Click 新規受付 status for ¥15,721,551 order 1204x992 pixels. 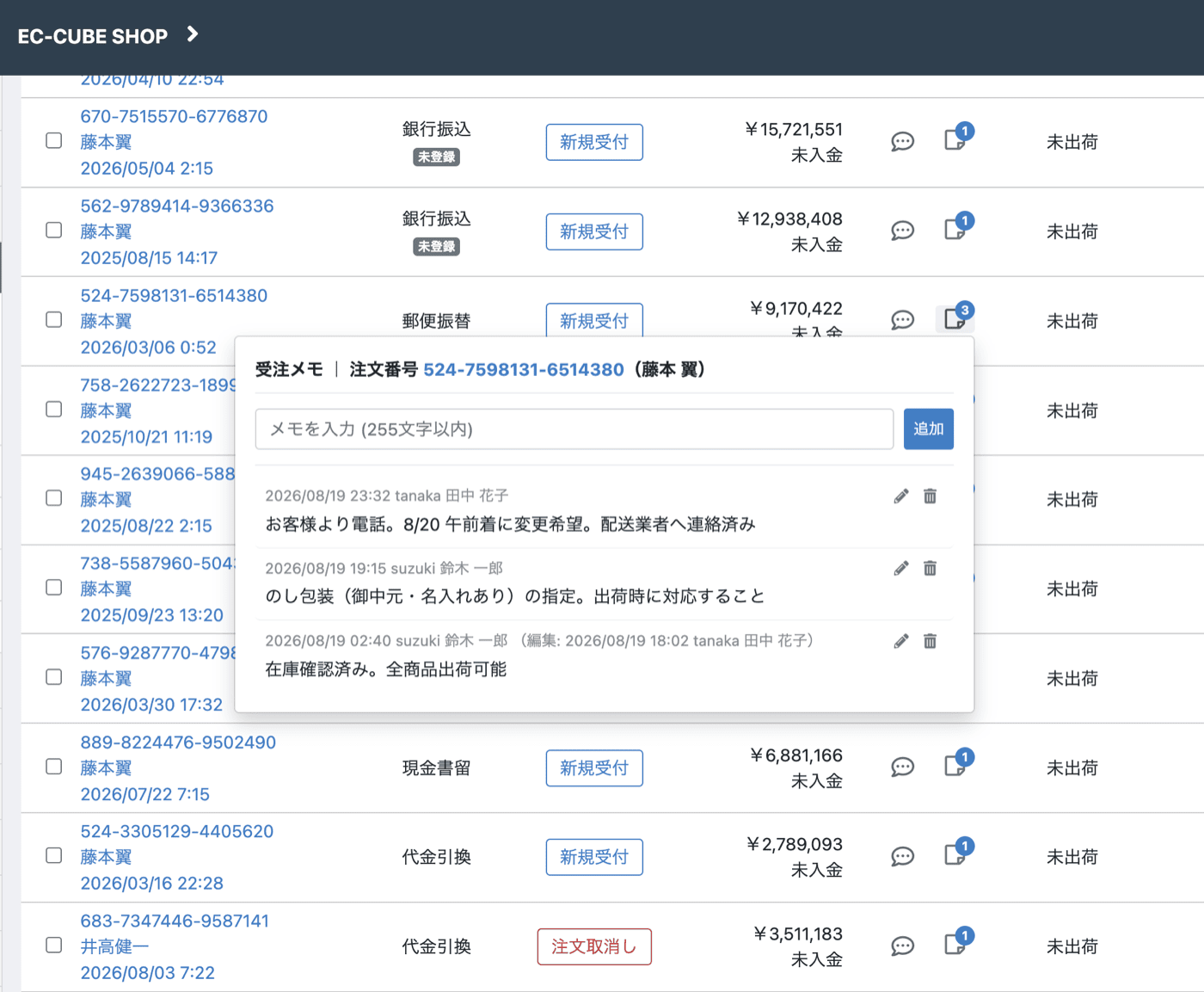click(x=594, y=142)
